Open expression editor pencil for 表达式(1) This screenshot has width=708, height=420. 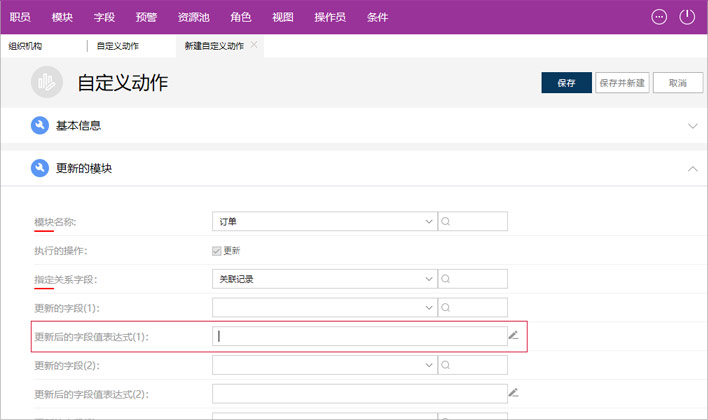tap(514, 336)
